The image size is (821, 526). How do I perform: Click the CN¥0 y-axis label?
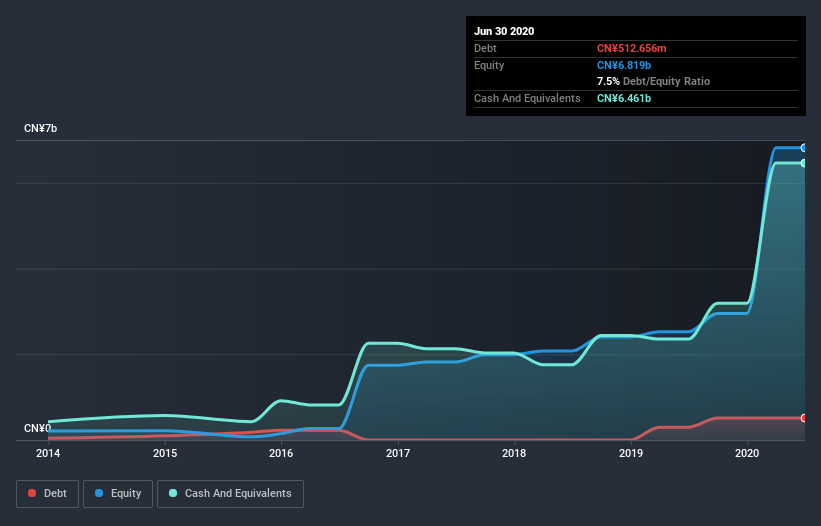(x=37, y=428)
